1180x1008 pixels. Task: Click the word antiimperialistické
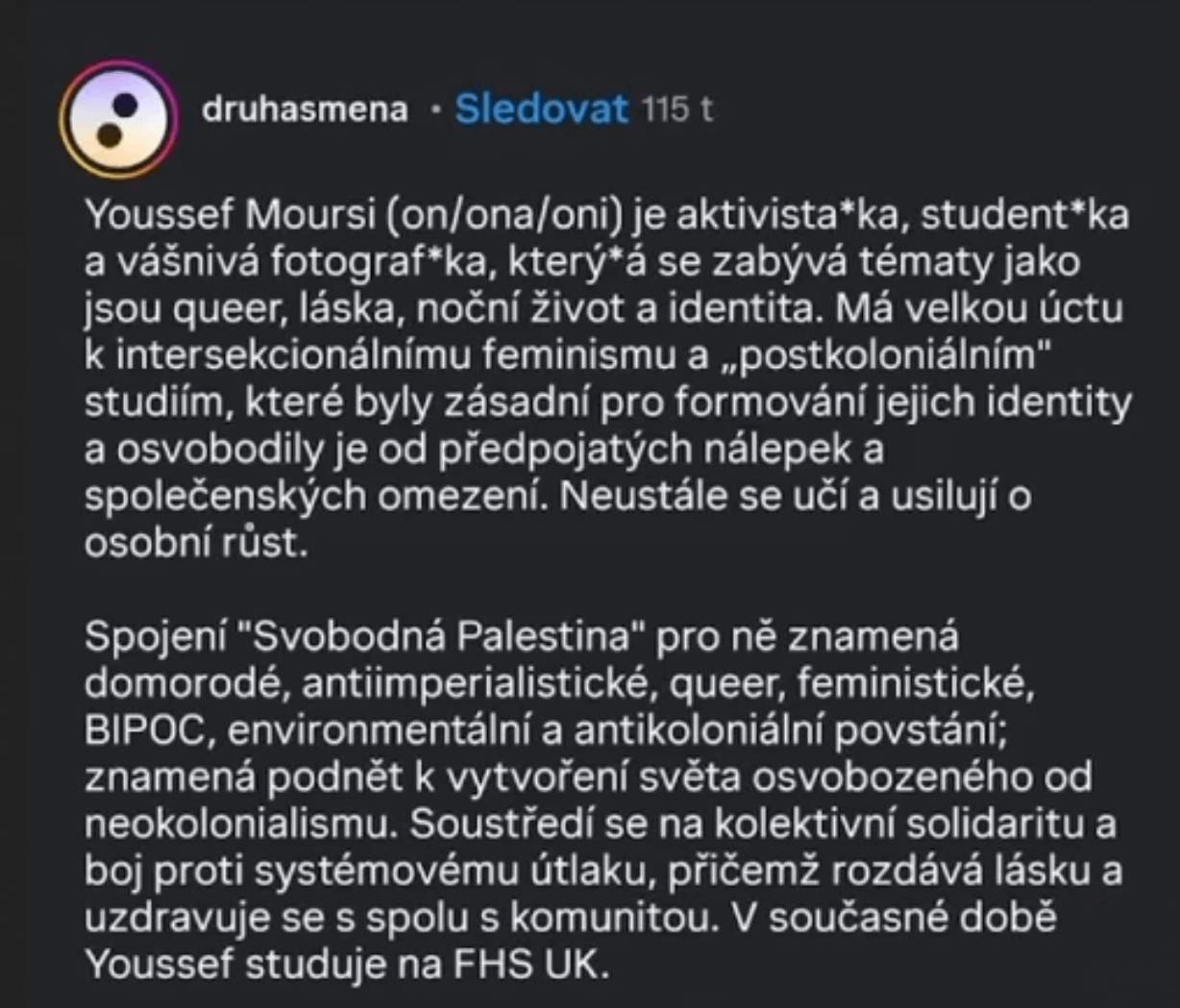coord(479,683)
